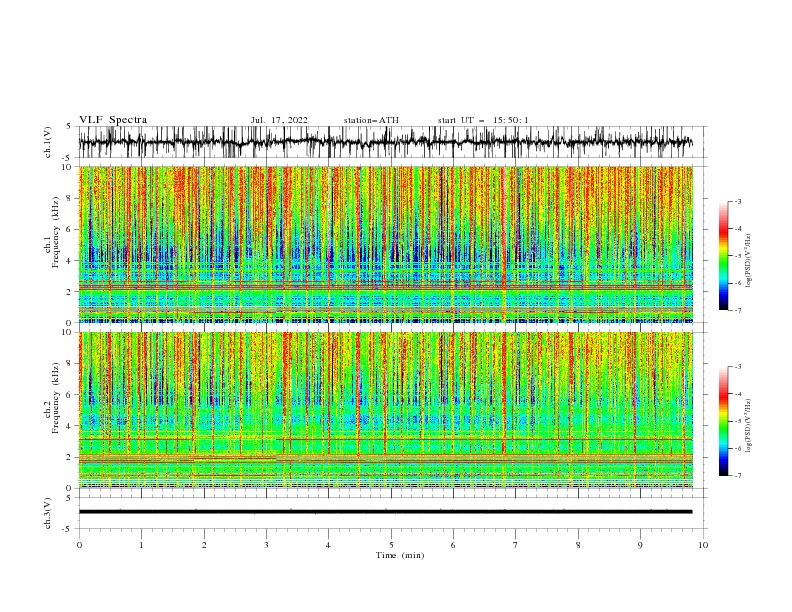Click the date 'Jul. 17, 2022'

pyautogui.click(x=279, y=120)
